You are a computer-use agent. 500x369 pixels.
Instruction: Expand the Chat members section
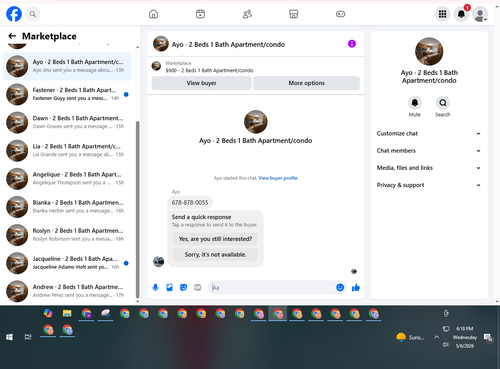[x=429, y=151]
